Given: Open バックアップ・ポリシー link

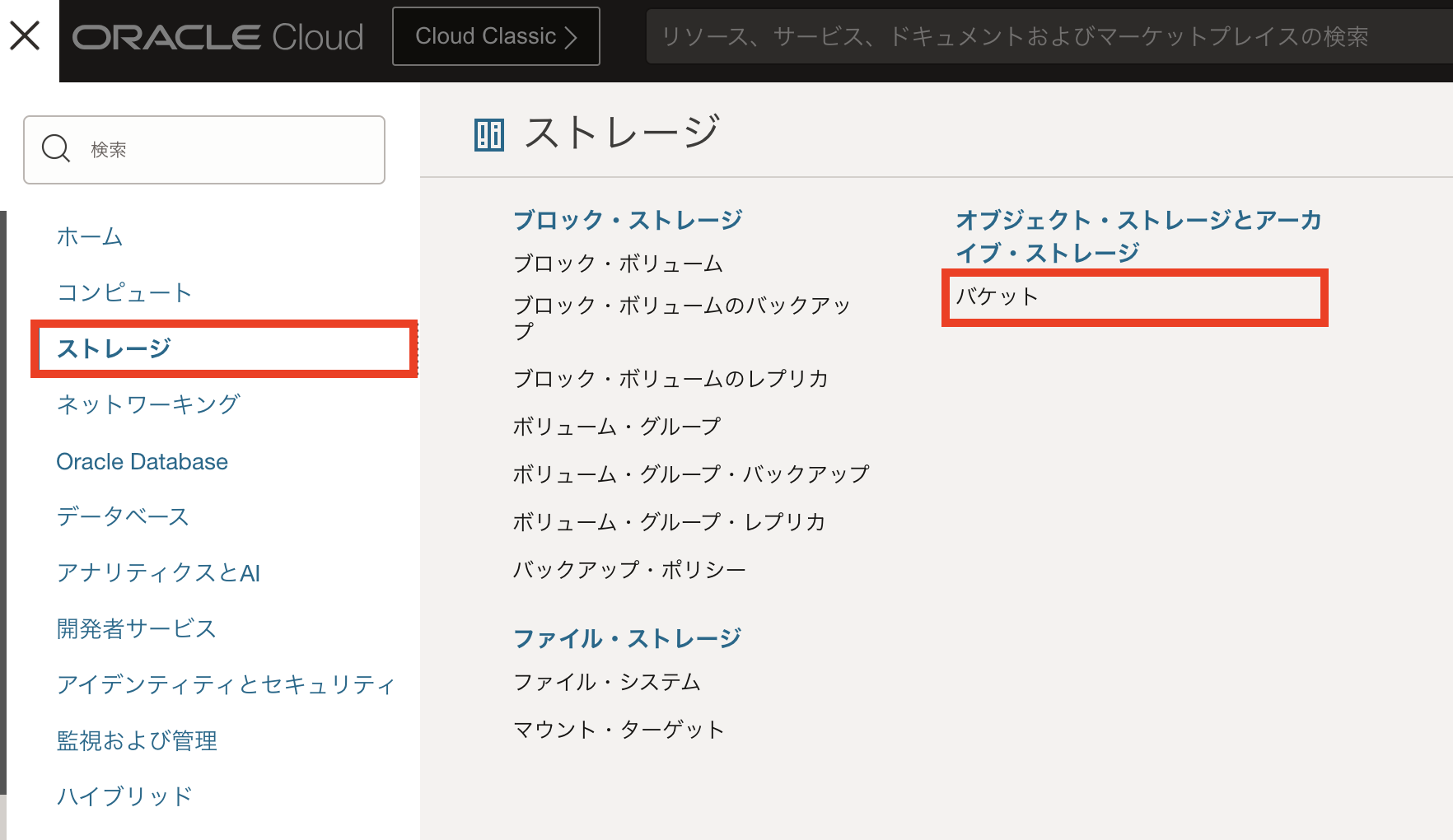Looking at the screenshot, I should [x=629, y=570].
